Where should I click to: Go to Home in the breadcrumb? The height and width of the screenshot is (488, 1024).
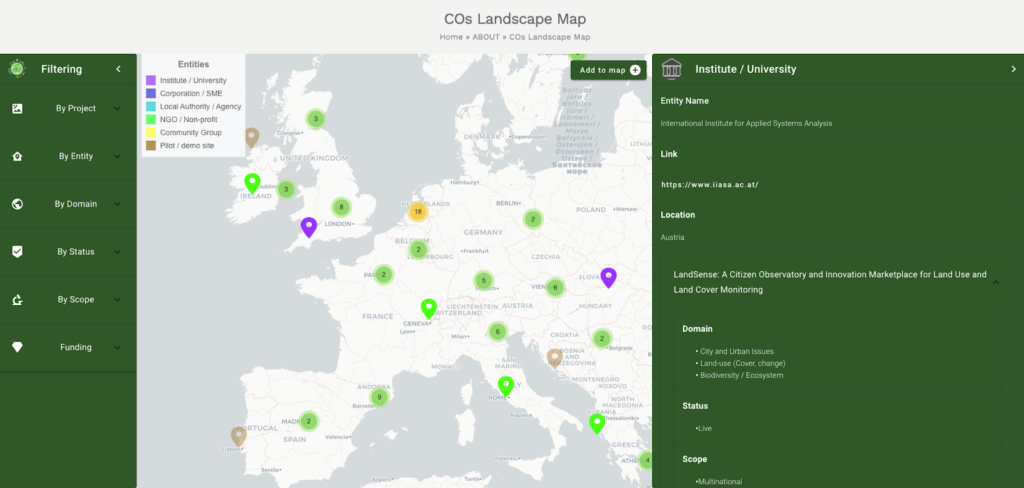(x=451, y=37)
